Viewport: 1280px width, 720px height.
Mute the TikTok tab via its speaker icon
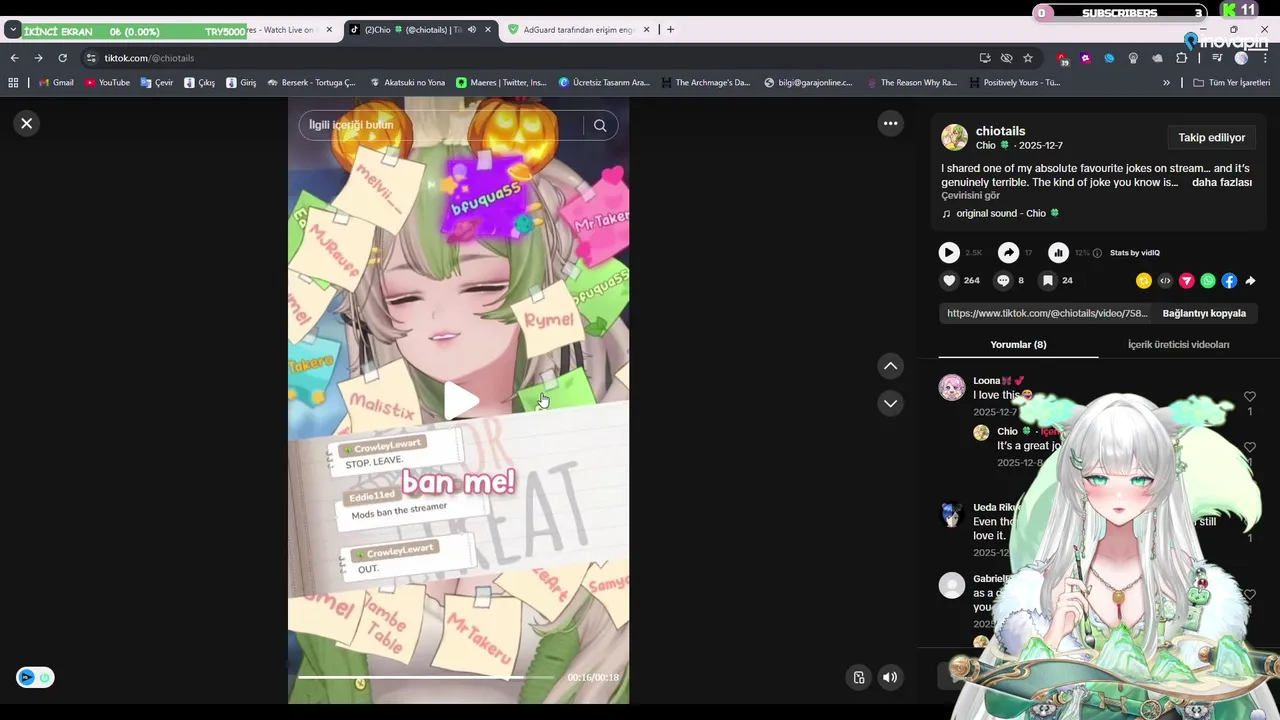pyautogui.click(x=471, y=30)
